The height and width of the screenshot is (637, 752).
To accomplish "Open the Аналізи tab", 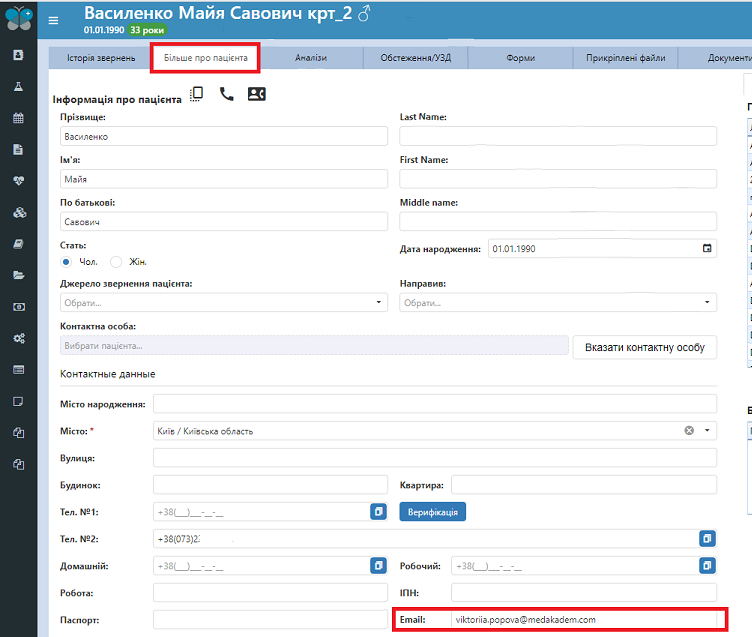I will (x=310, y=58).
